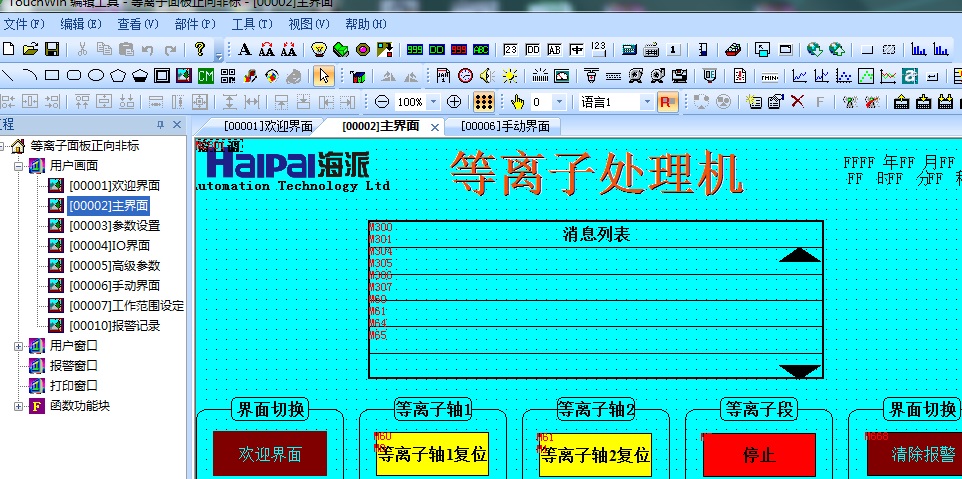Insert the clock component
Image resolution: width=962 pixels, height=479 pixels.
465,75
